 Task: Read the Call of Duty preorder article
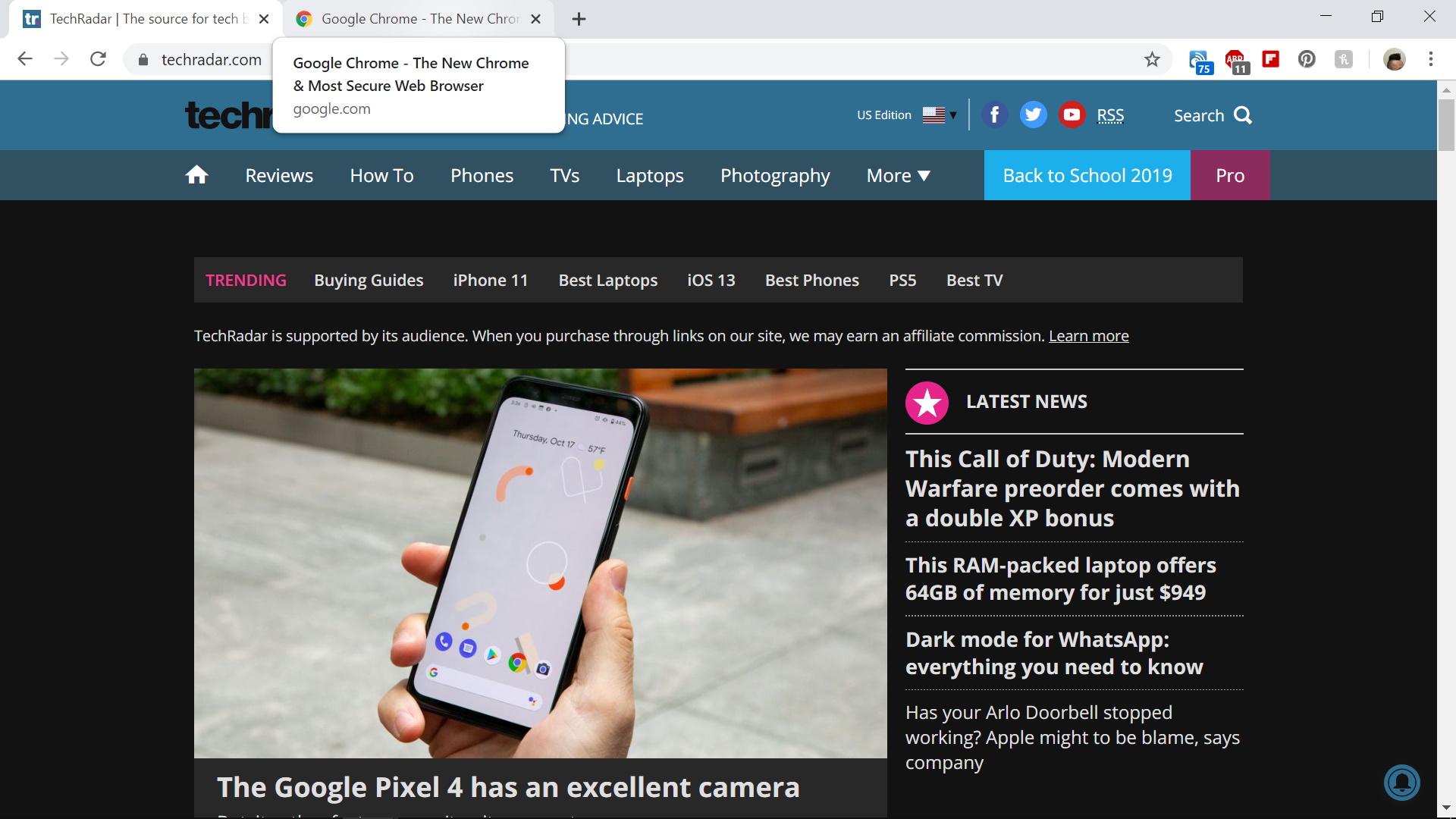[x=1072, y=488]
